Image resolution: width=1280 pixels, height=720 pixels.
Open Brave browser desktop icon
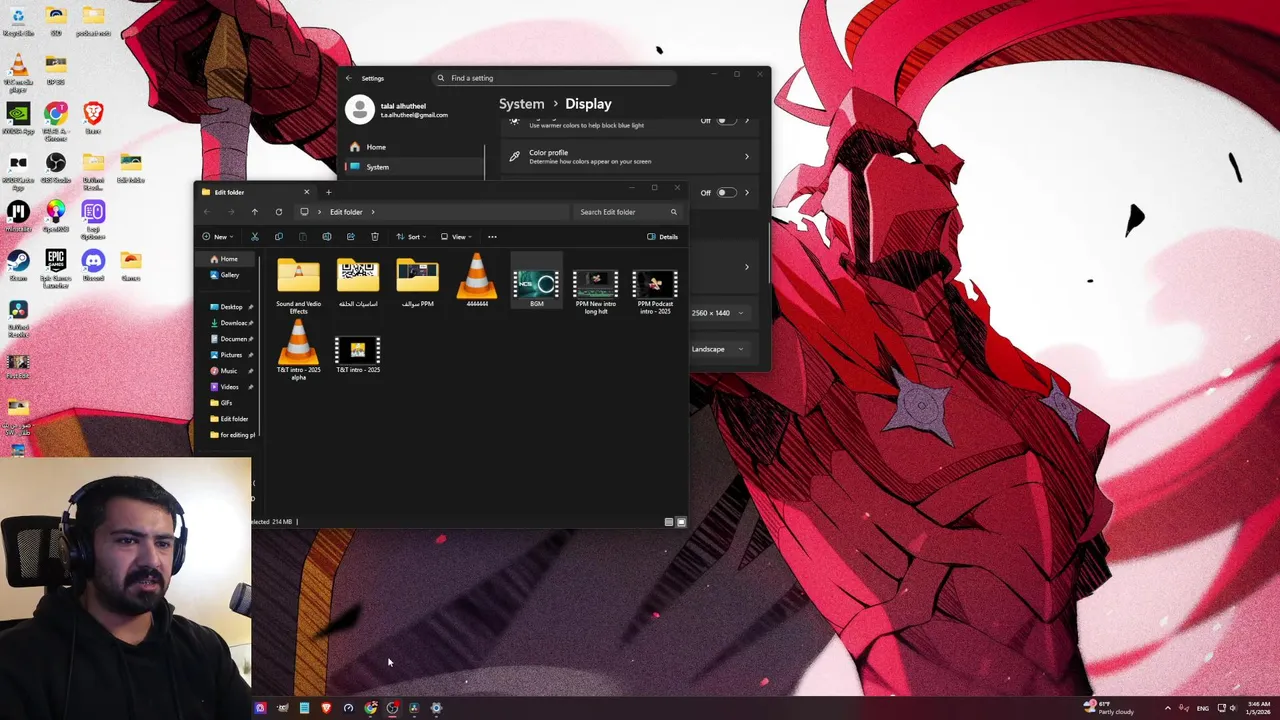pyautogui.click(x=93, y=118)
